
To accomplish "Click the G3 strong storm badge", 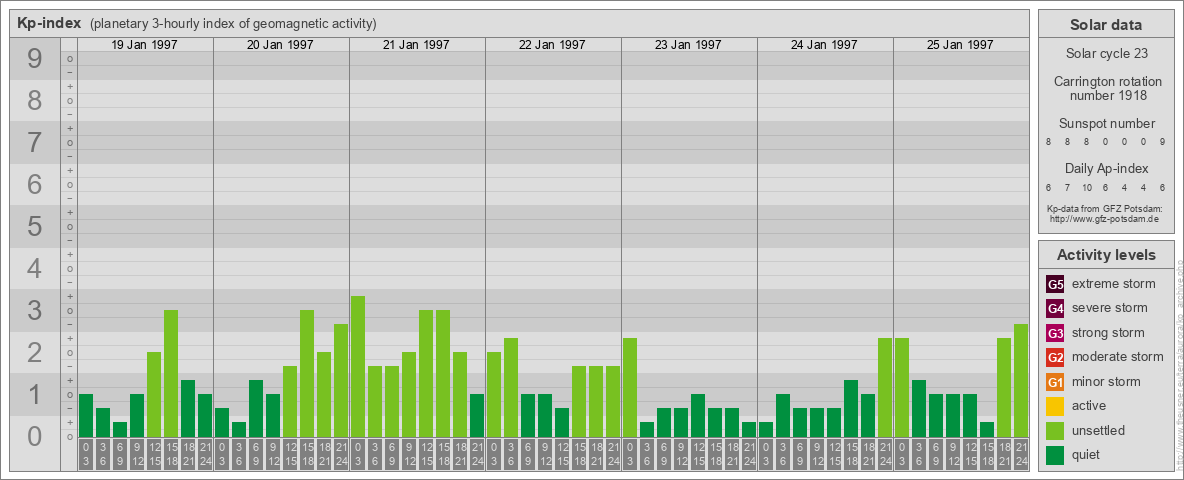I will 1056,333.
